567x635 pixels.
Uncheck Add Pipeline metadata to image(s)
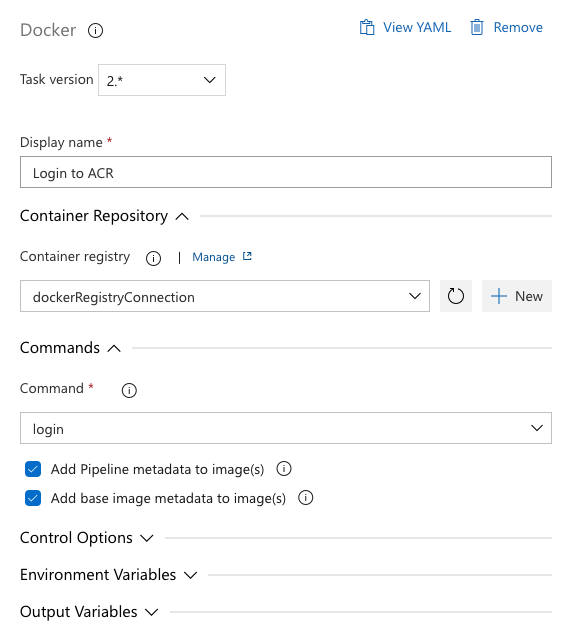33,469
